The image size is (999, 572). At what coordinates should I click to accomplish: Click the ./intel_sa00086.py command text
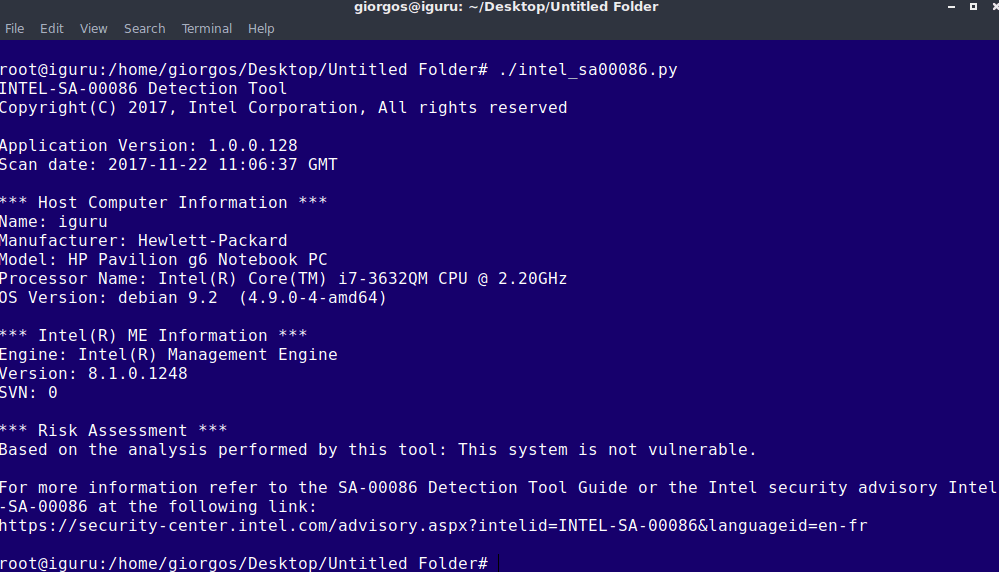[x=588, y=70]
